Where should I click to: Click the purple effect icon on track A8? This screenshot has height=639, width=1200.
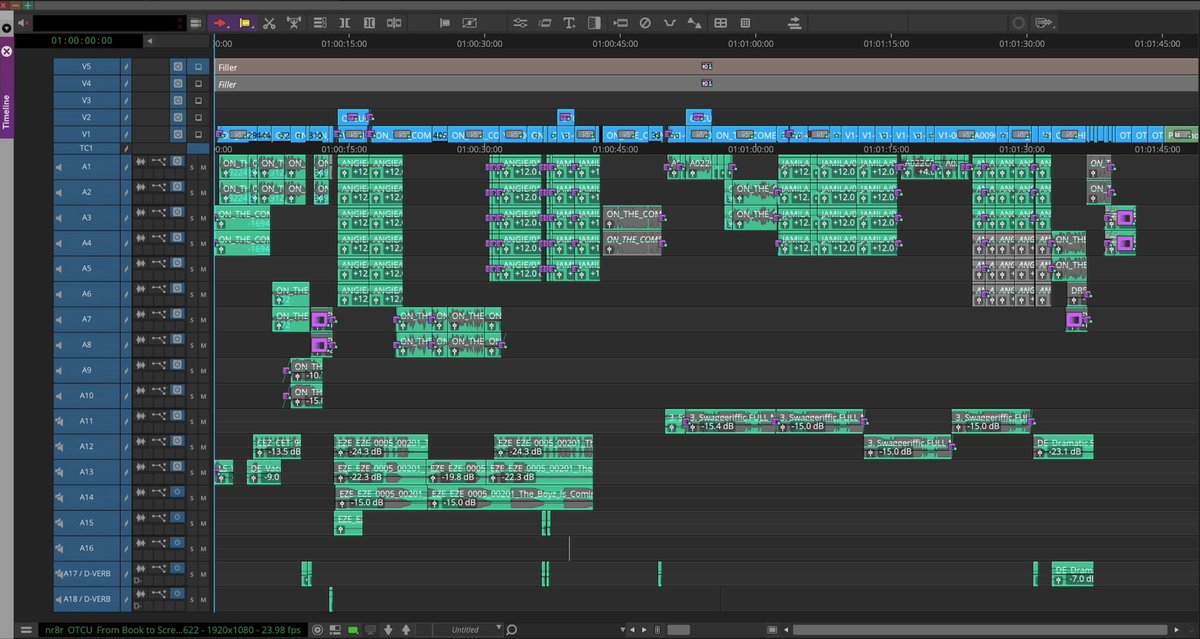pos(321,346)
